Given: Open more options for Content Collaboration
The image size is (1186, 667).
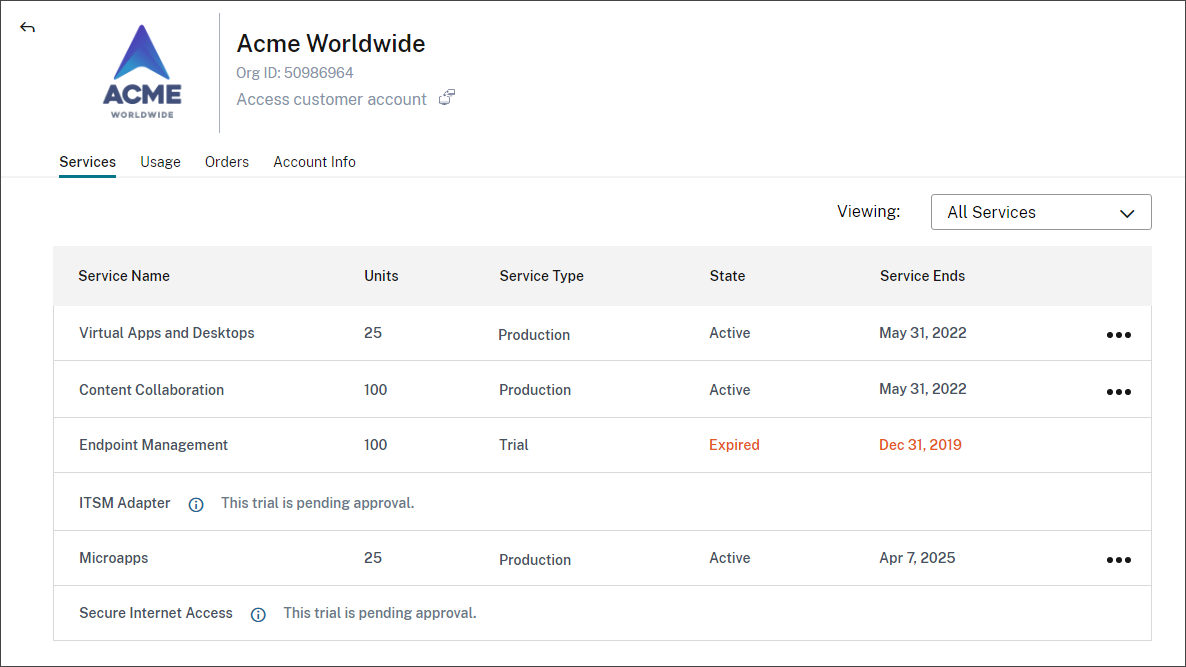Looking at the screenshot, I should [1119, 392].
